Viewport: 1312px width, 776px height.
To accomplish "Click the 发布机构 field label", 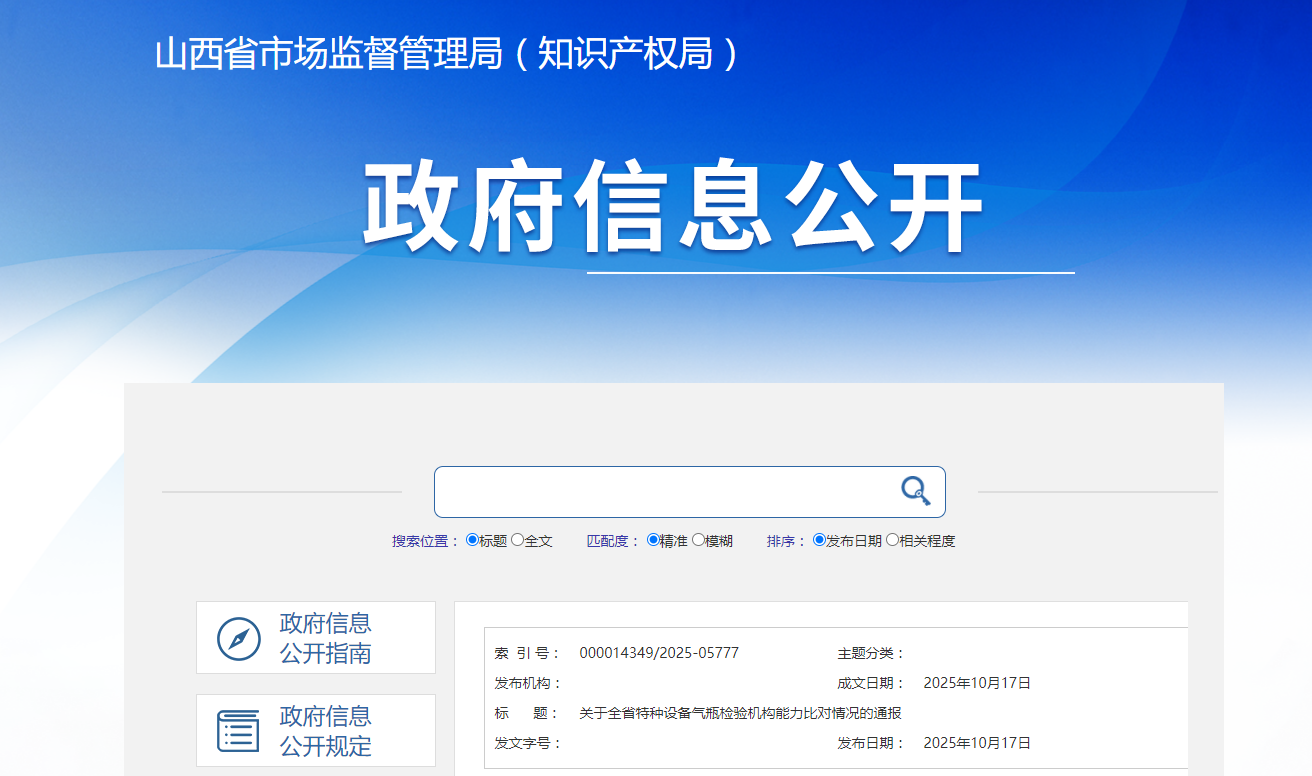I will [x=528, y=683].
